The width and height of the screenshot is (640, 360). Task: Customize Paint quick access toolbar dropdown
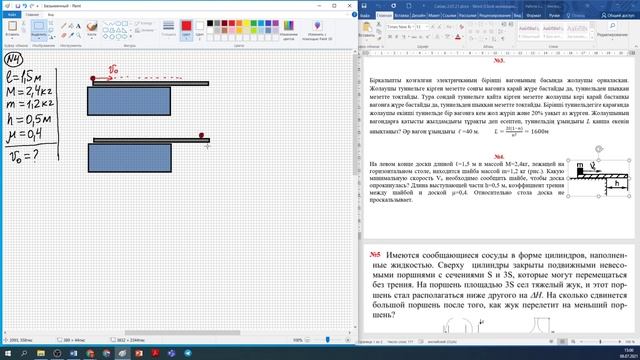[x=38, y=6]
